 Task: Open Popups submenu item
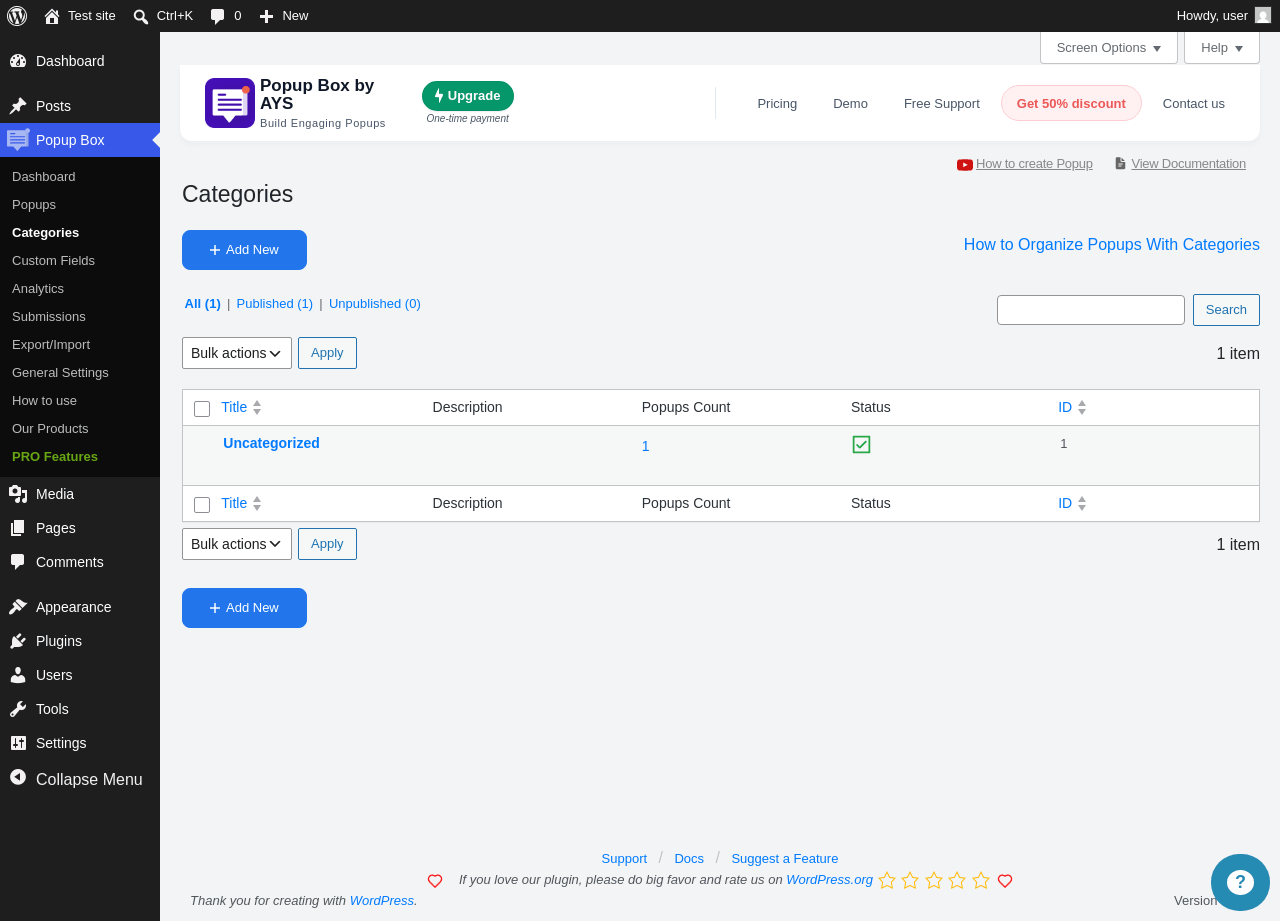pos(34,204)
